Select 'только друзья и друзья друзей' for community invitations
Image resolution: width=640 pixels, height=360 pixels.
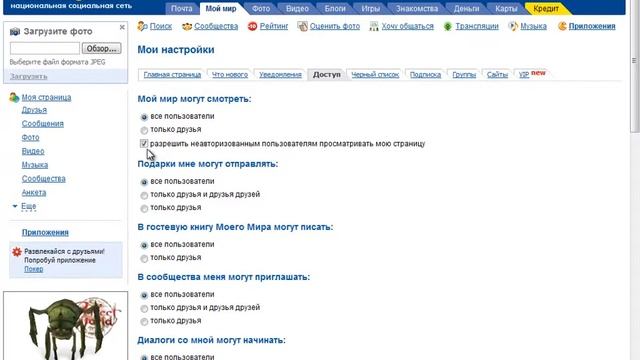point(144,309)
